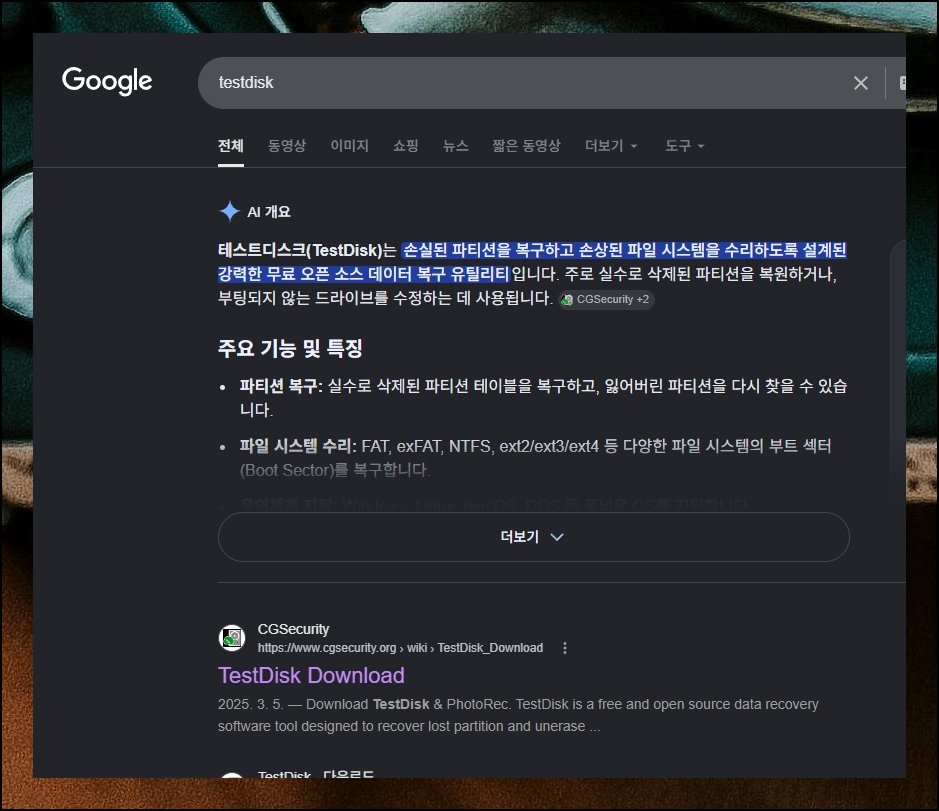This screenshot has height=811, width=939.
Task: Click the CGSecurity favicon in search result
Action: click(x=232, y=638)
